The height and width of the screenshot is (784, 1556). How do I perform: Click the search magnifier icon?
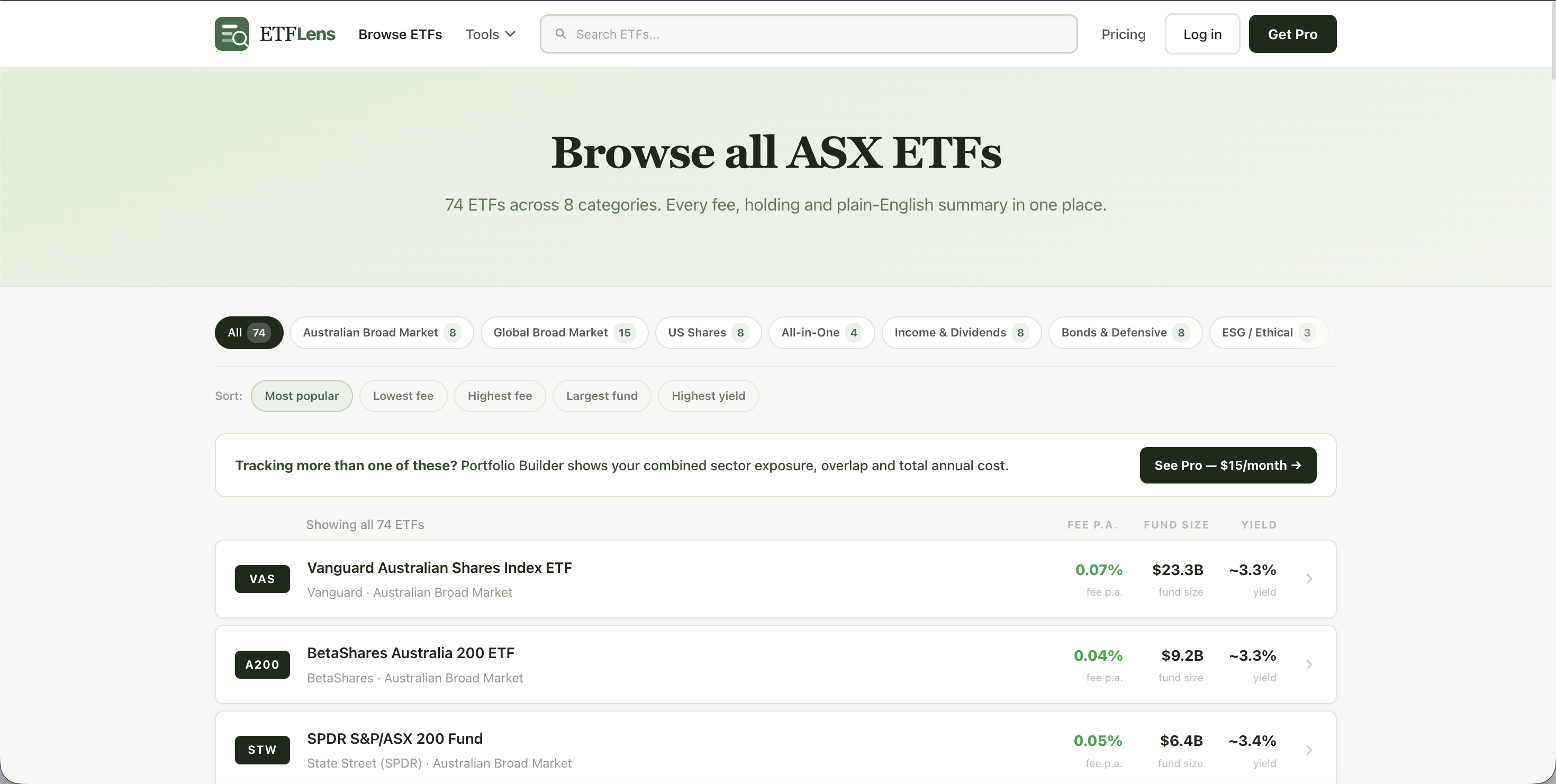[x=560, y=34]
